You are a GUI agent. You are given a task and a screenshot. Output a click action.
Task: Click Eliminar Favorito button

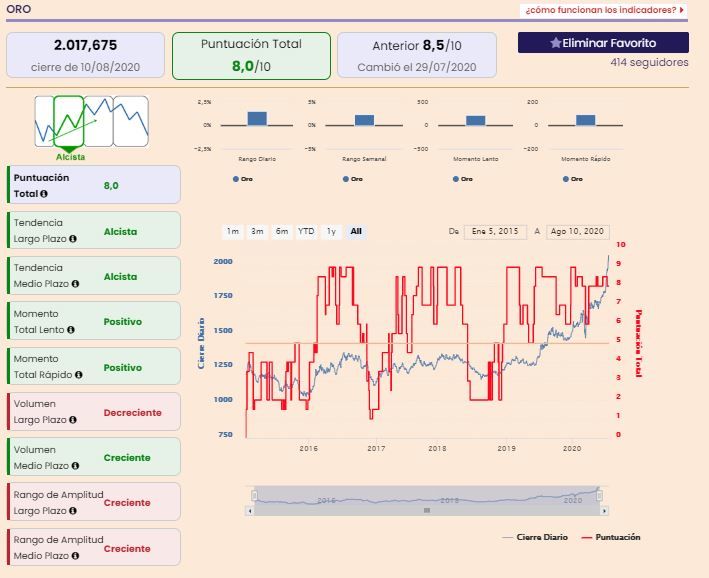[603, 43]
